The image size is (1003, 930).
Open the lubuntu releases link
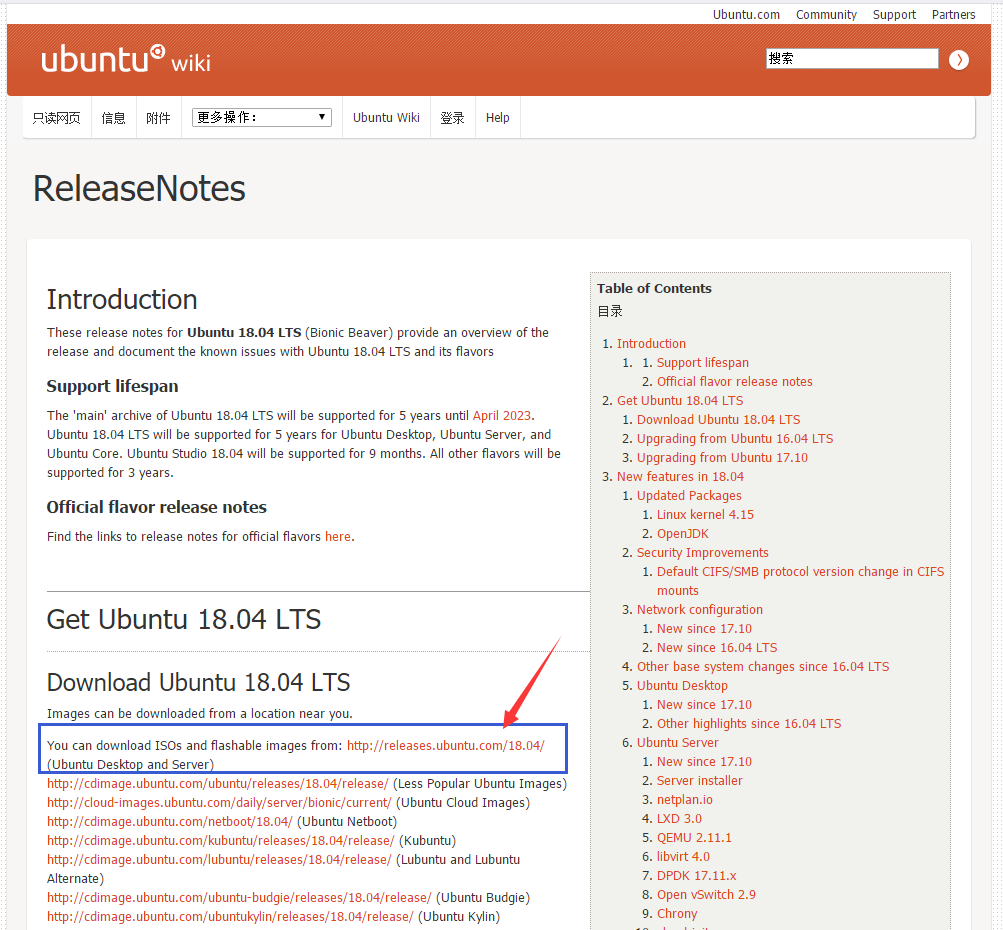tap(219, 860)
